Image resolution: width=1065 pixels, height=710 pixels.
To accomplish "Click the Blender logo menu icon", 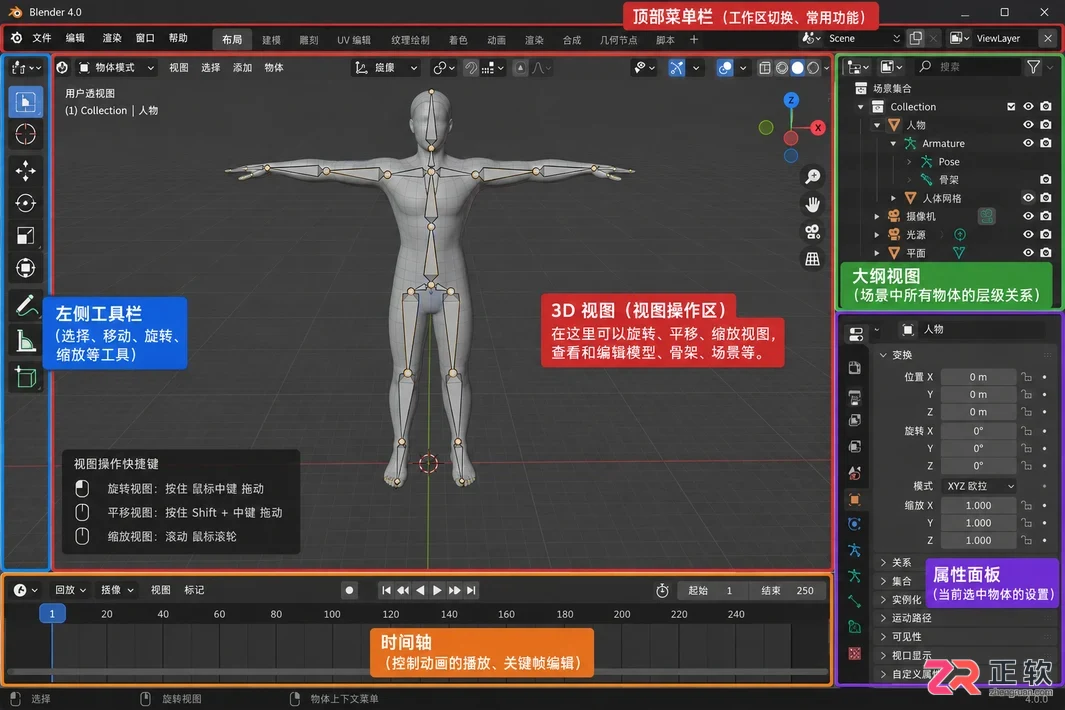I will pyautogui.click(x=16, y=38).
